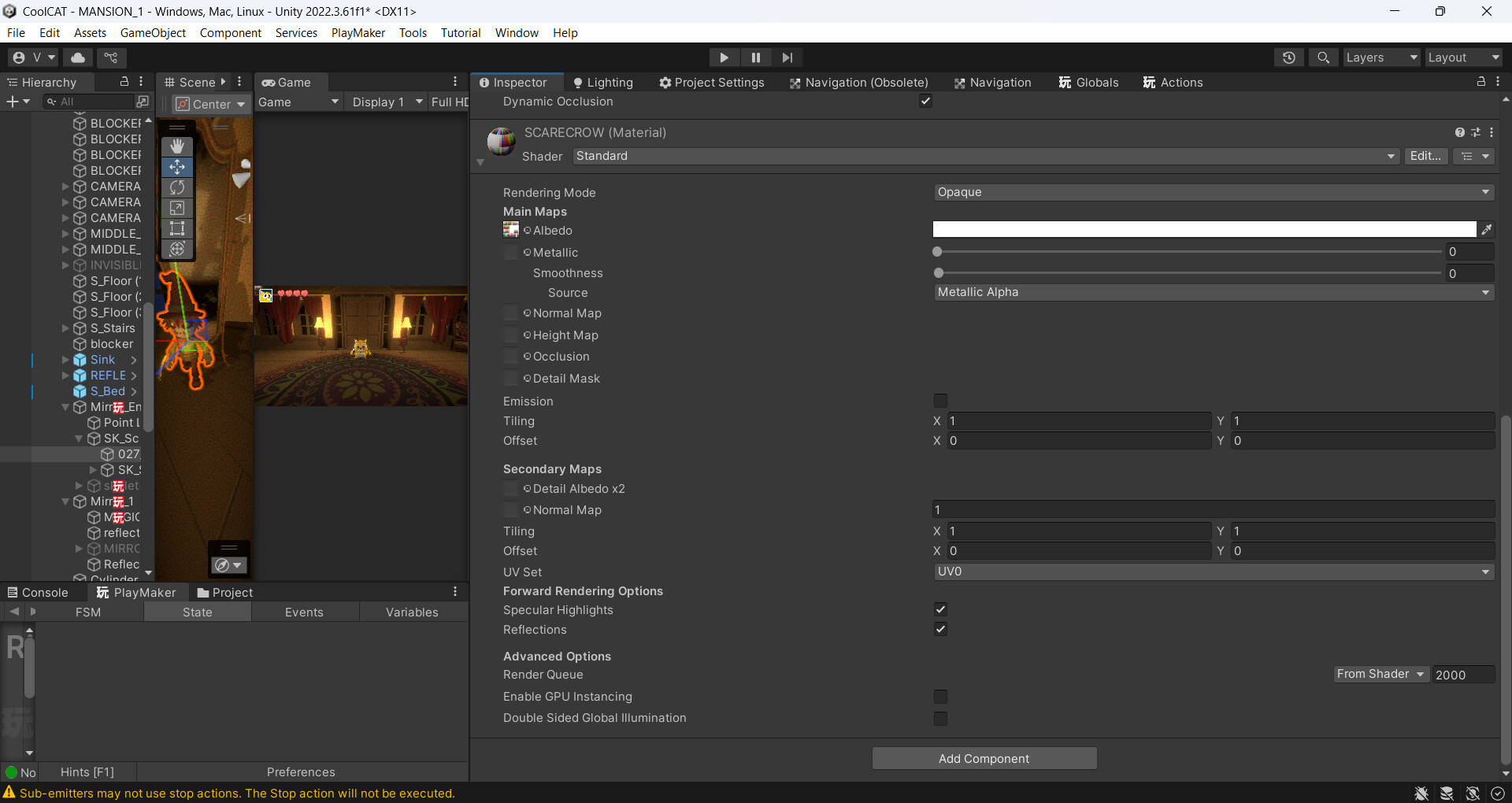Open the Shader dropdown set to Standard
The image size is (1512, 803).
[x=984, y=156]
